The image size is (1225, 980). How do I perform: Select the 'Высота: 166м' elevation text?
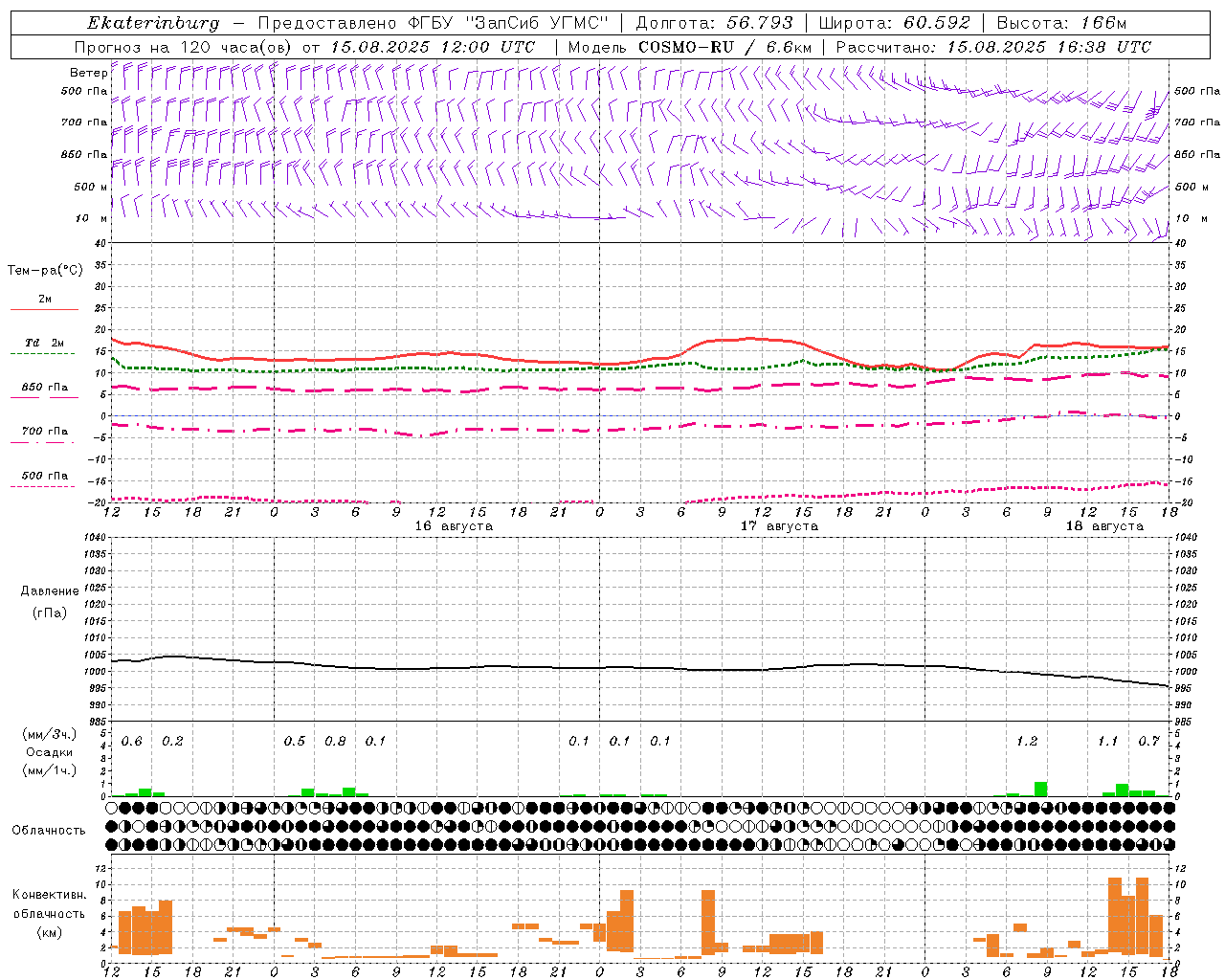pyautogui.click(x=1061, y=23)
